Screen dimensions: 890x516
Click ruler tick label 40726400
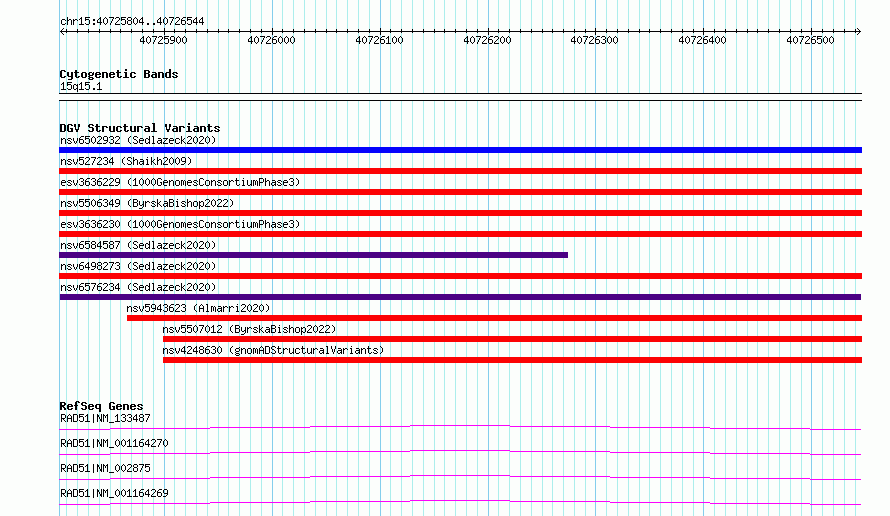coord(702,40)
